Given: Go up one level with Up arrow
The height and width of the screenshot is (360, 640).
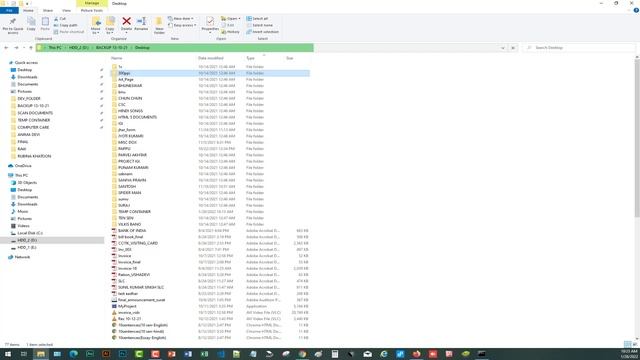Looking at the screenshot, I should [x=31, y=48].
